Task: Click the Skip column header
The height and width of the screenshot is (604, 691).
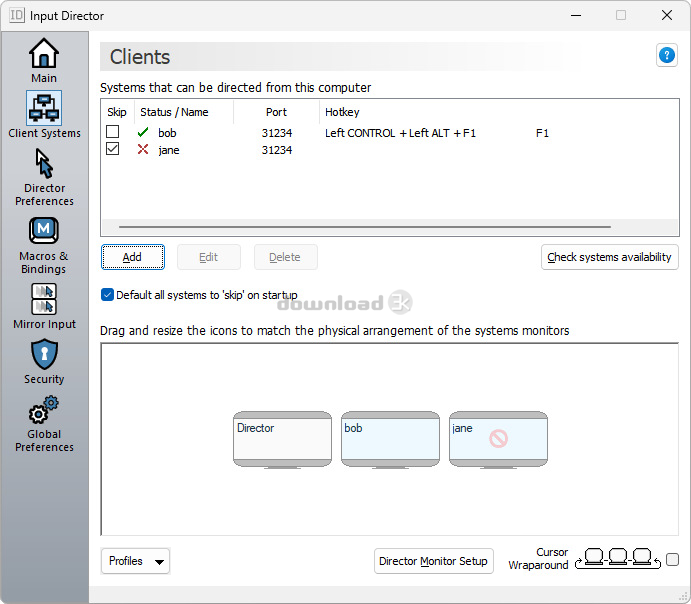Action: [117, 112]
